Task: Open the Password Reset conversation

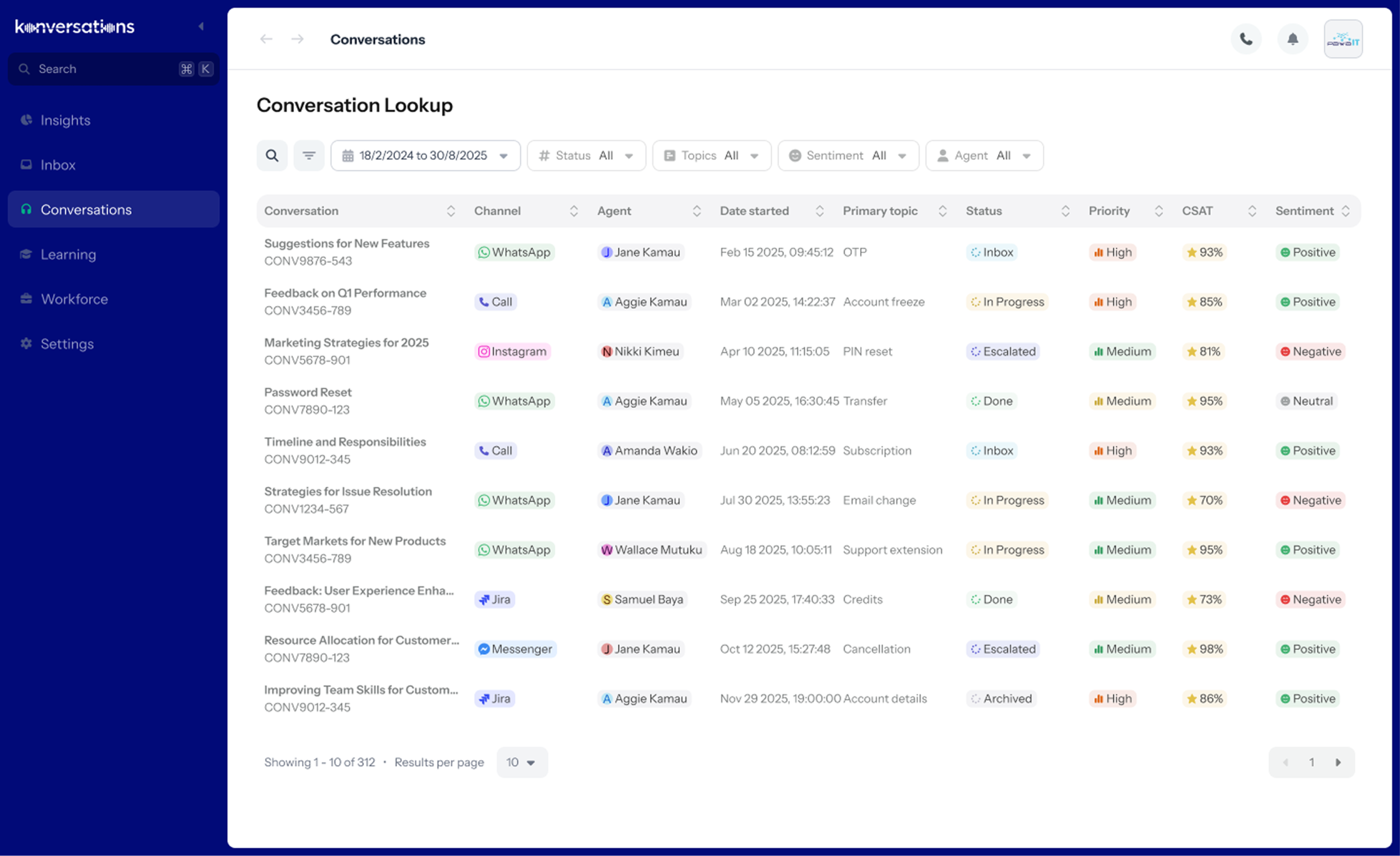Action: coord(308,392)
